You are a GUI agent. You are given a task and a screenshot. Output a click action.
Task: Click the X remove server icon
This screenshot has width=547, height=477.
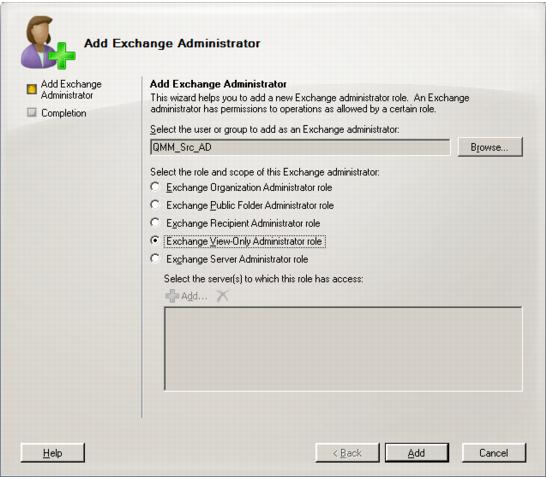pyautogui.click(x=222, y=296)
